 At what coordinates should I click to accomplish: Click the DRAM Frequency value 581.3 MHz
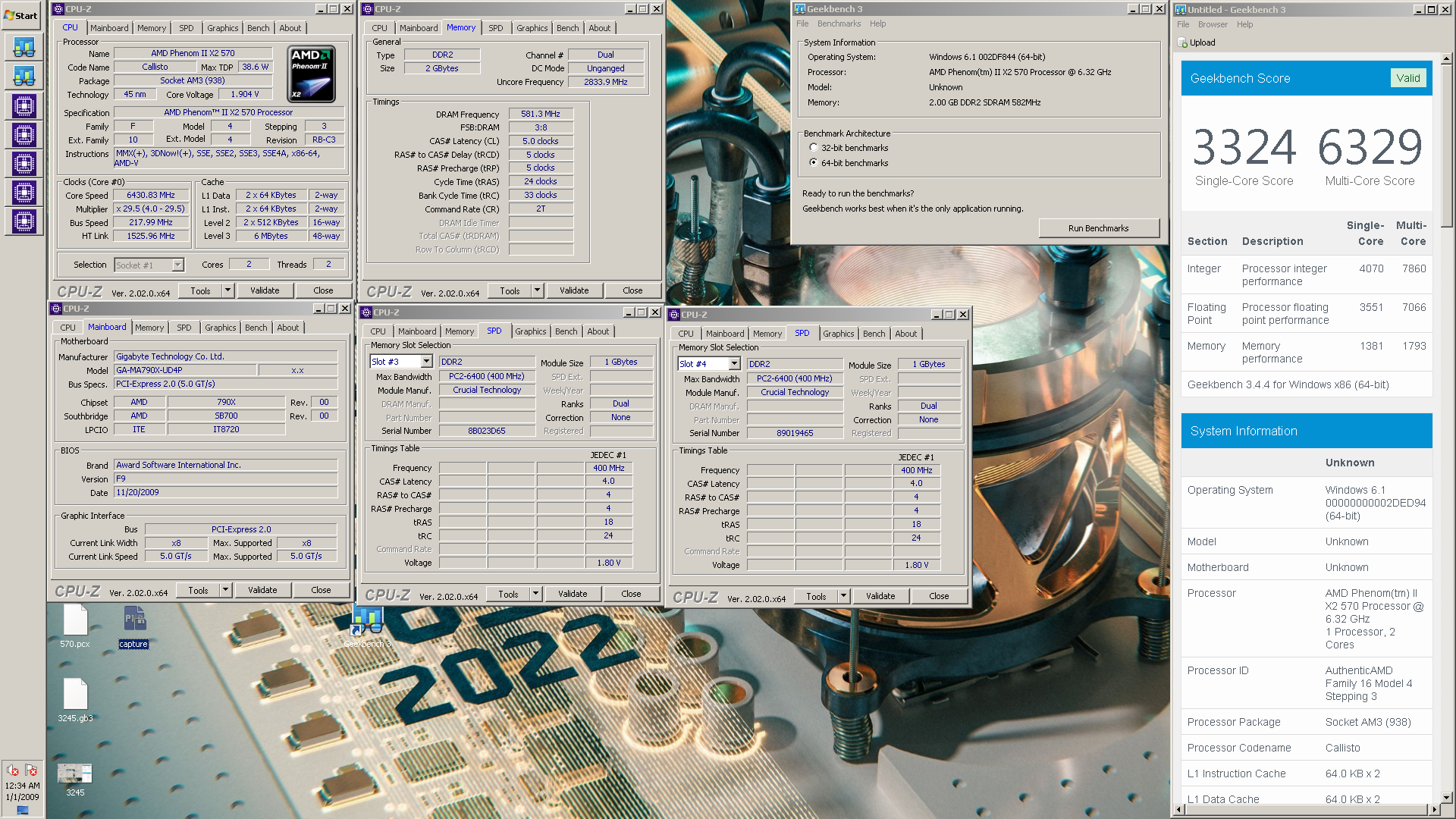pos(541,114)
